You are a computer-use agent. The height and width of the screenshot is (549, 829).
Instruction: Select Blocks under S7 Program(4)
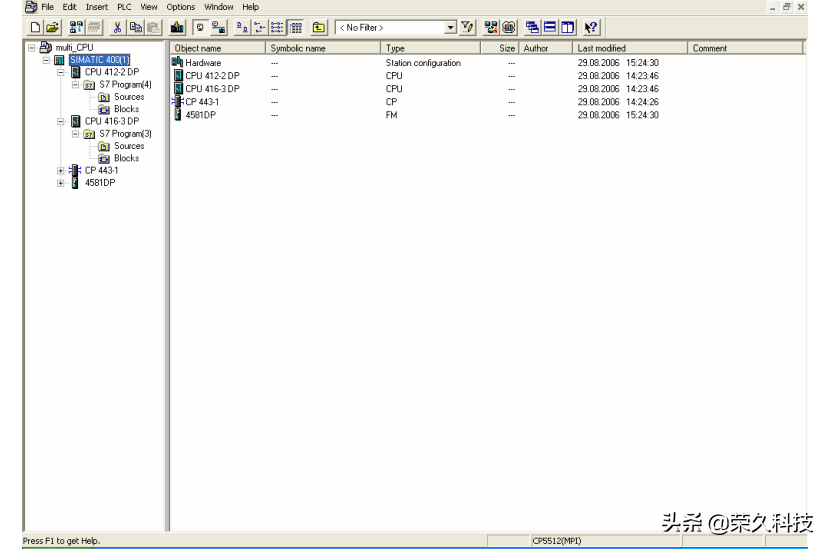coord(126,109)
